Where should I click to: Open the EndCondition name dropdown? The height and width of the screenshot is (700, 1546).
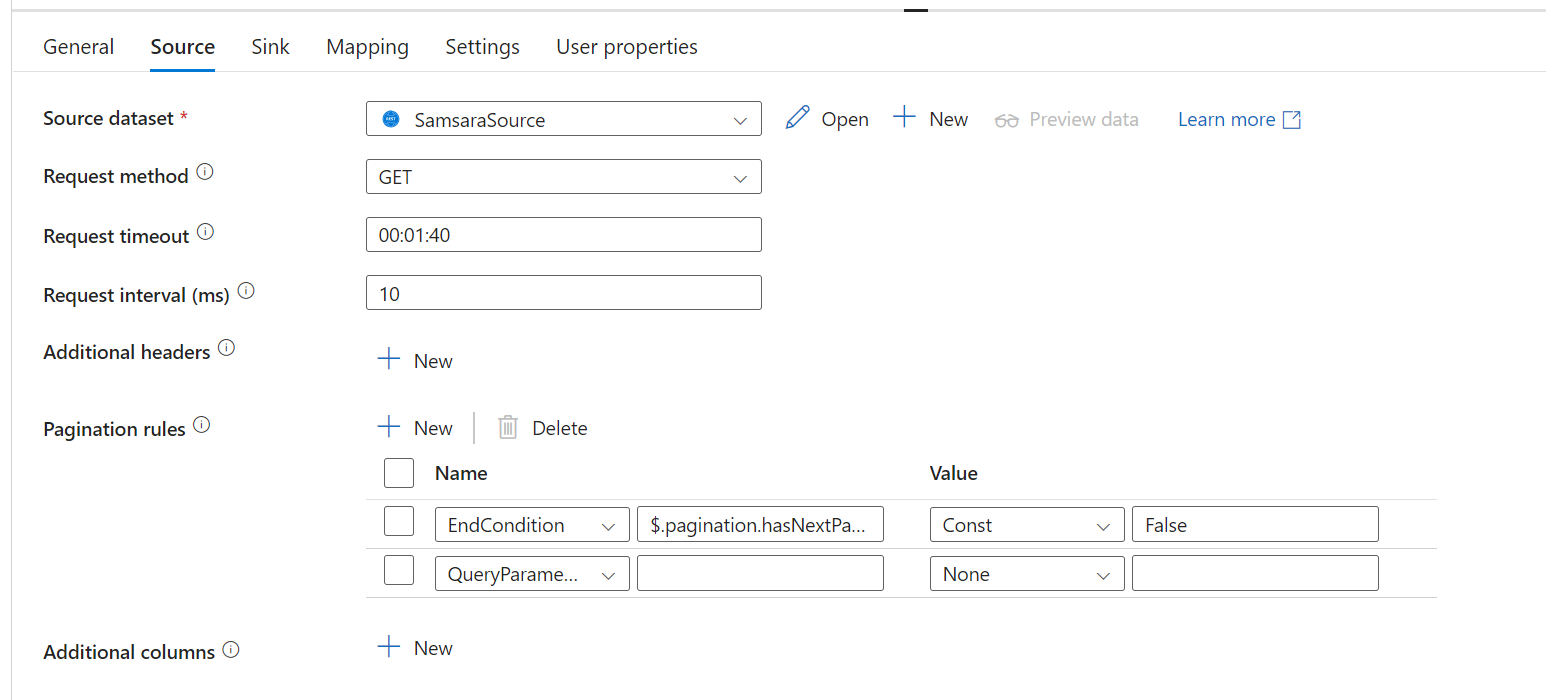click(x=532, y=525)
